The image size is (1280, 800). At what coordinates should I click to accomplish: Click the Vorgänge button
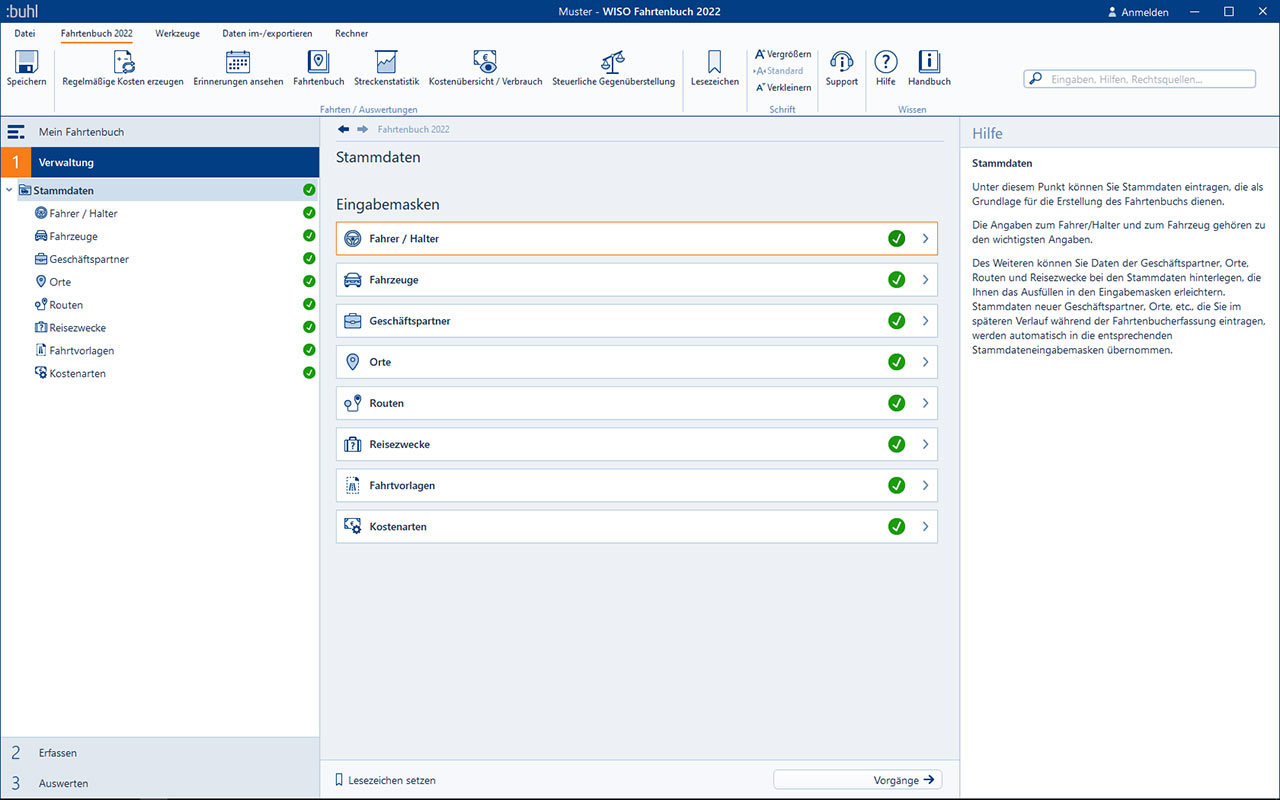[858, 780]
